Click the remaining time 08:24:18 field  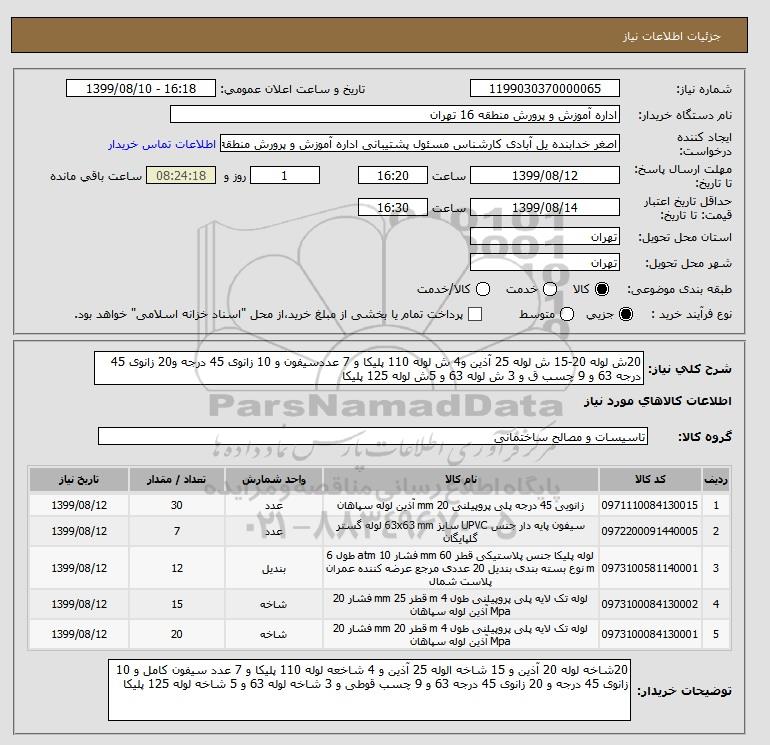coord(181,175)
